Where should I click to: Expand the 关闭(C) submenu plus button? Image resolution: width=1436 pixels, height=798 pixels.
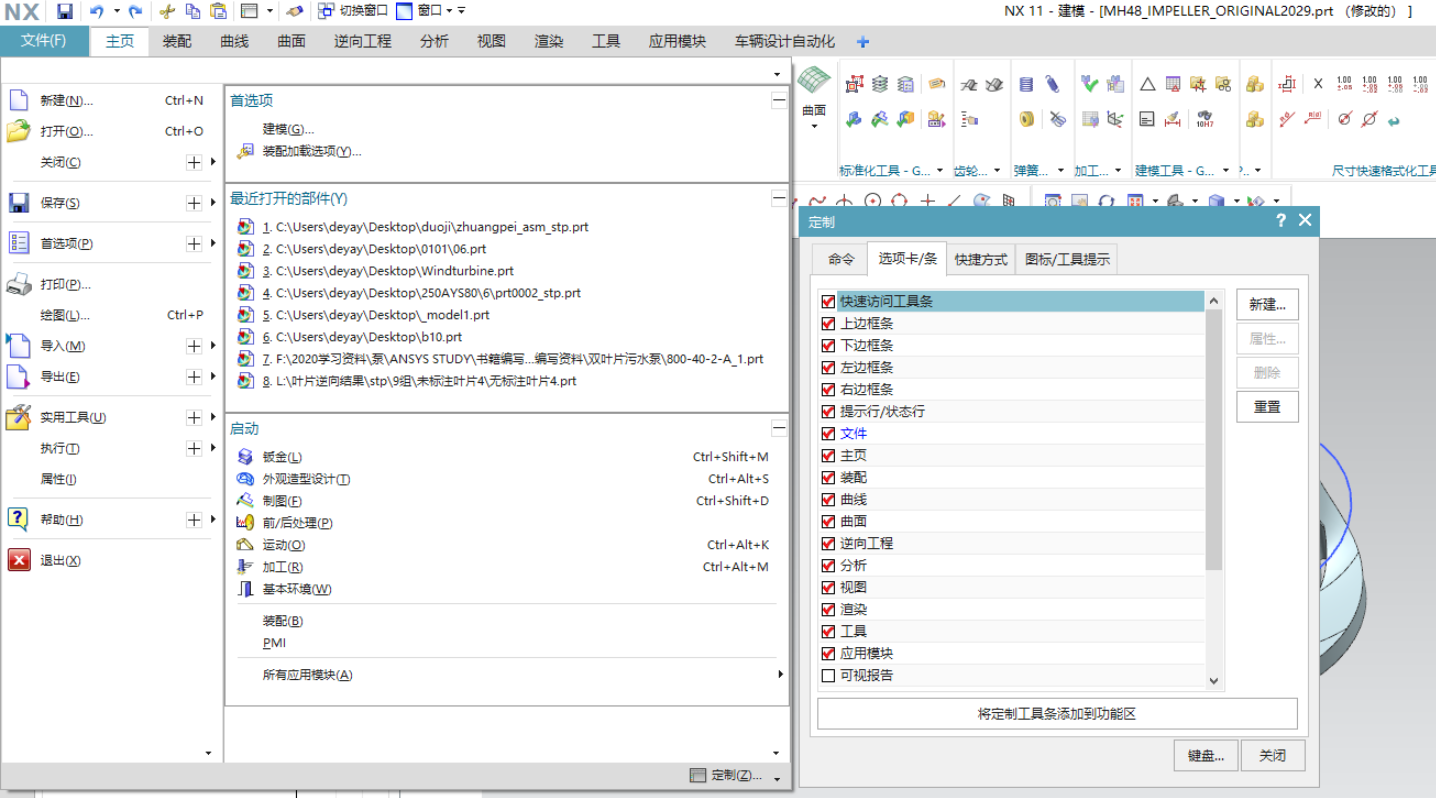click(194, 162)
